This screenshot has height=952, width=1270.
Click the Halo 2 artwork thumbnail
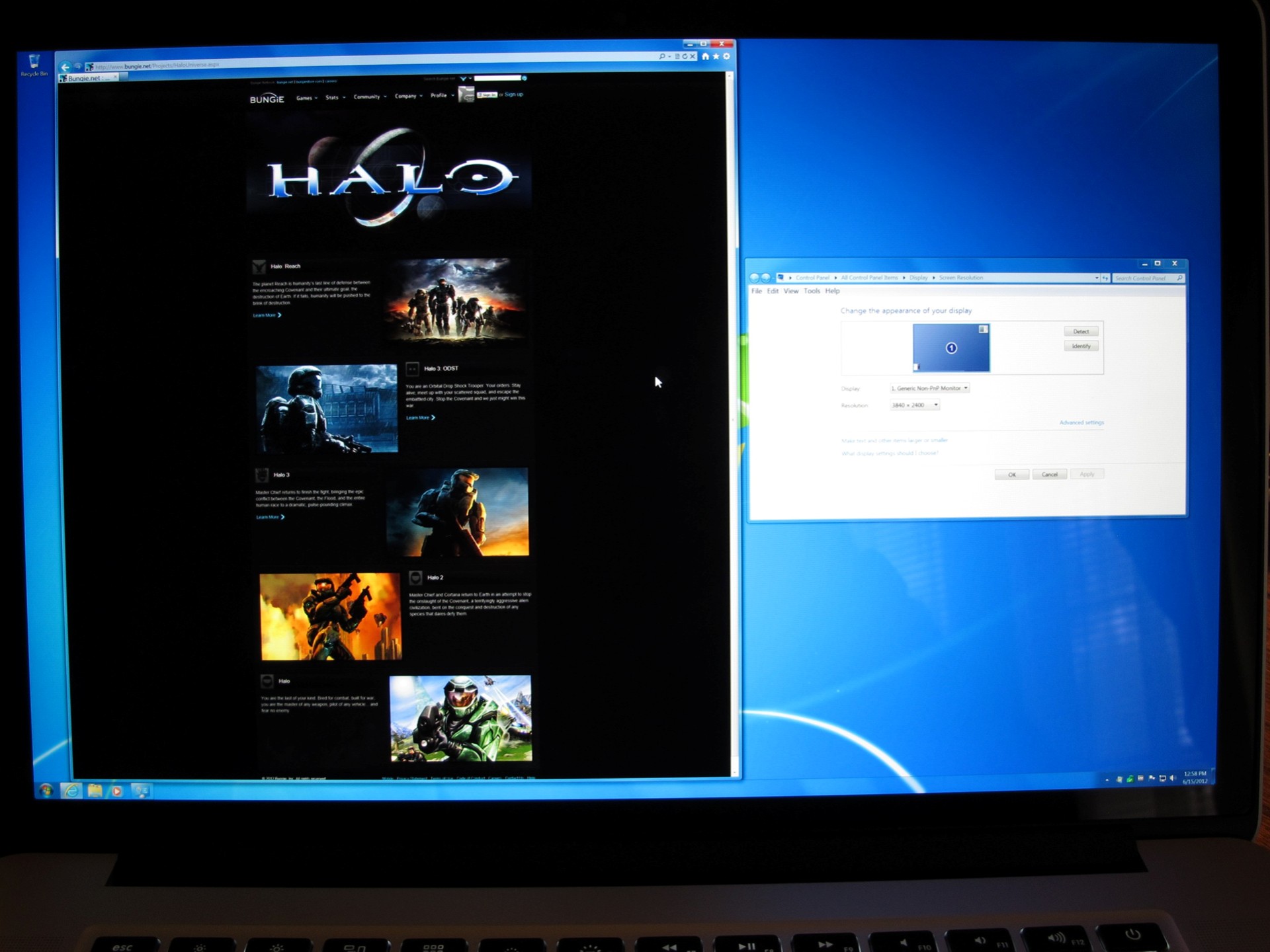(330, 617)
